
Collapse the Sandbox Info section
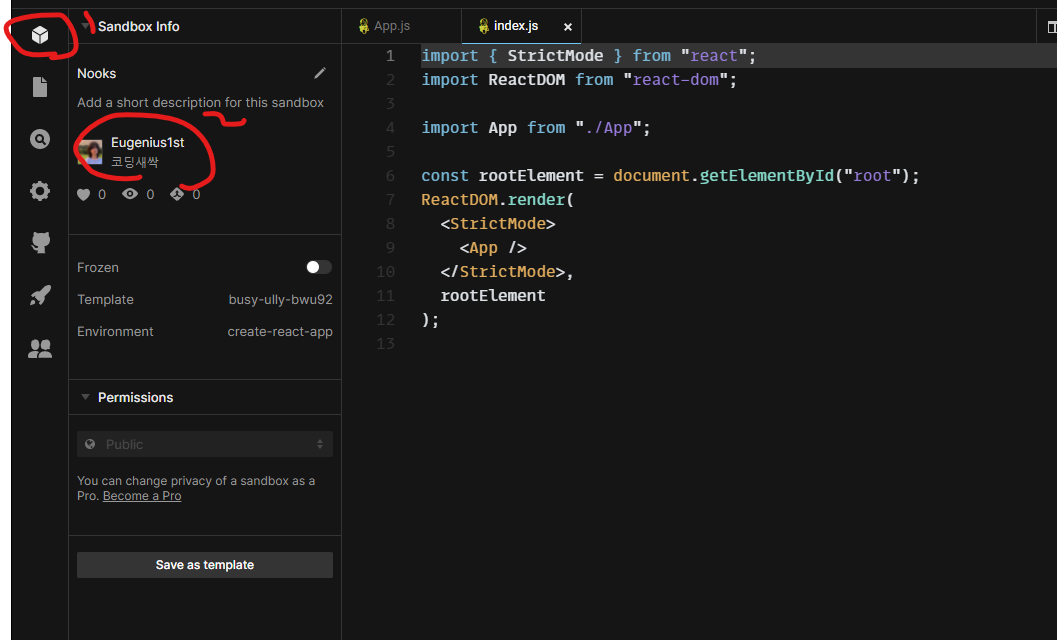[86, 26]
